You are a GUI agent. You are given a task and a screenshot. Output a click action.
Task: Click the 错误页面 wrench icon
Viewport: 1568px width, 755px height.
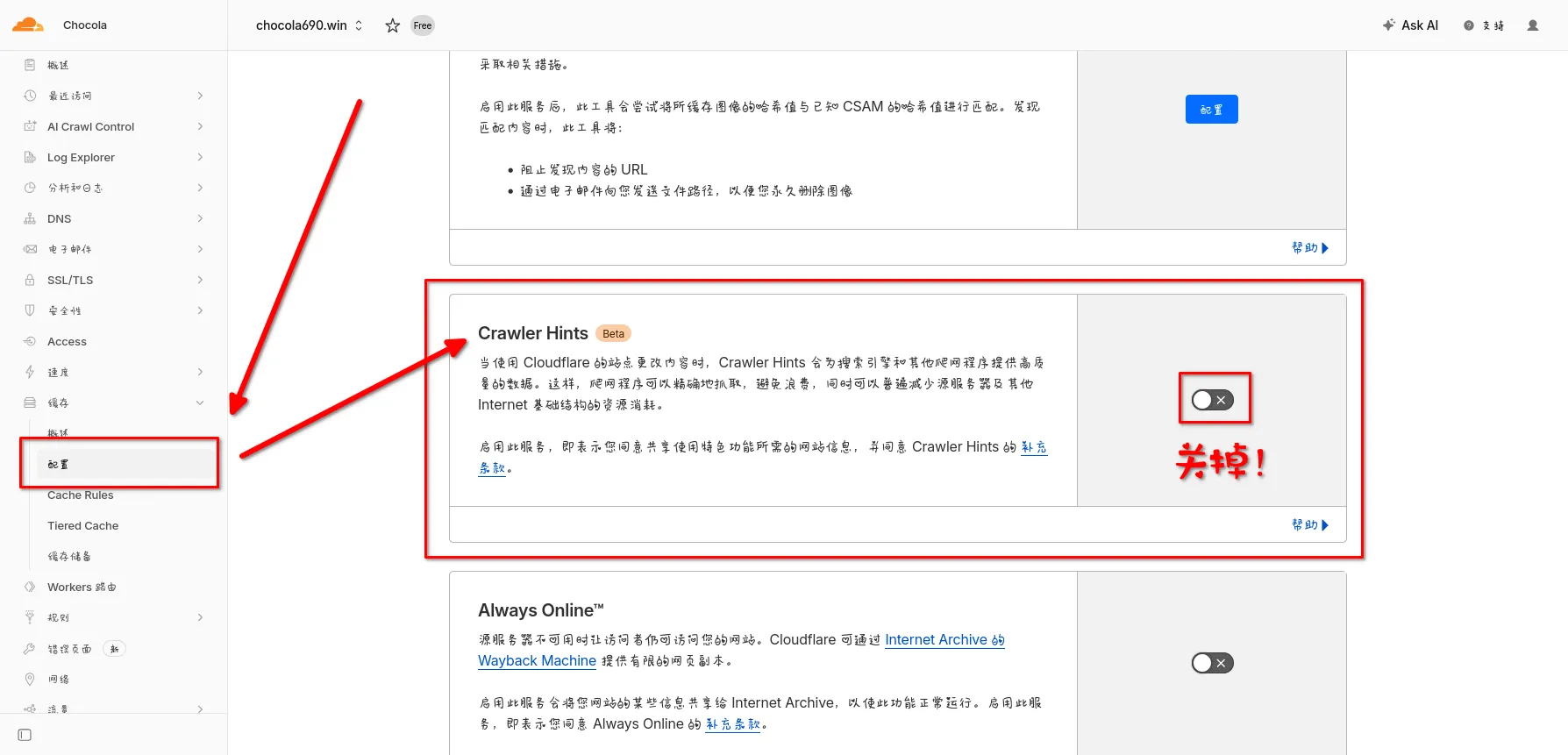click(30, 649)
